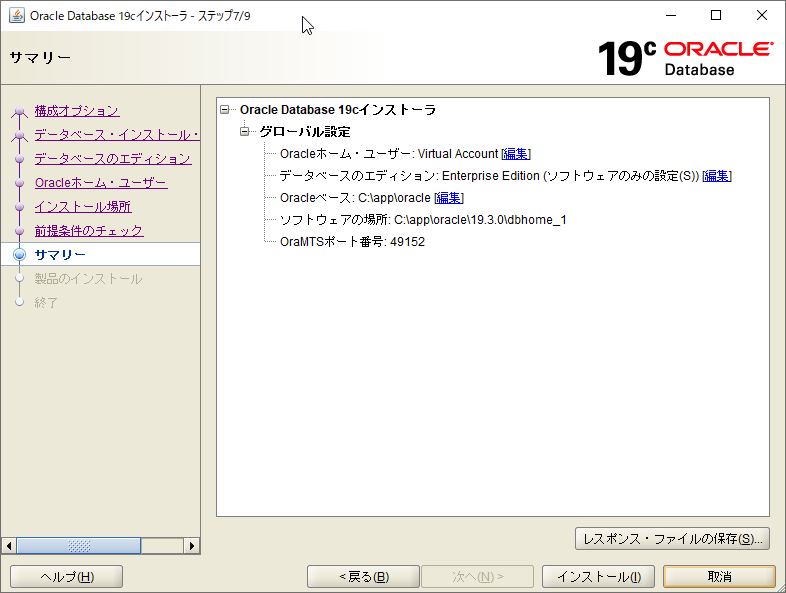Go to データベース・インストール step
This screenshot has width=786, height=593.
(117, 135)
